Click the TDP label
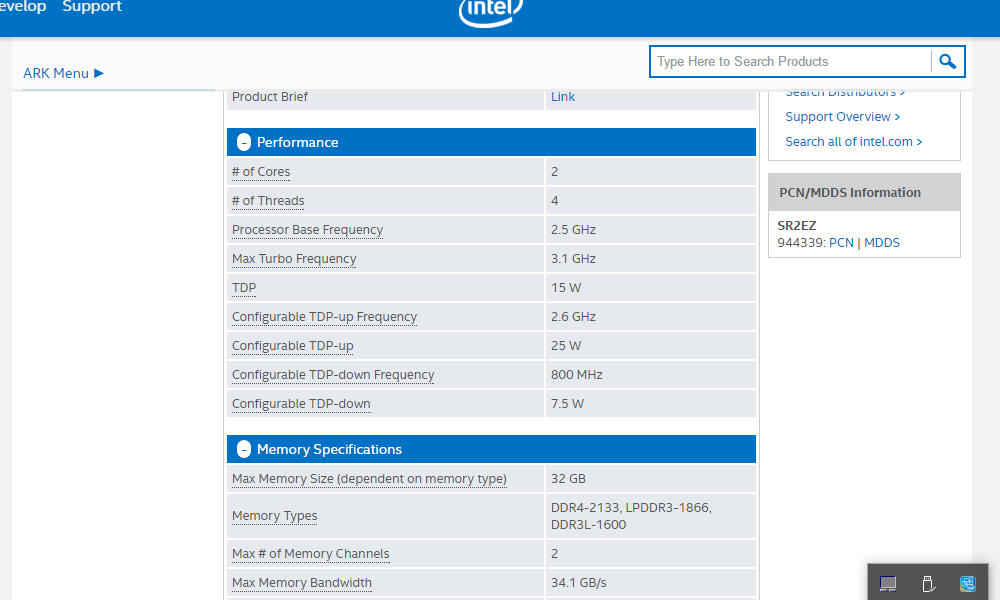This screenshot has height=600, width=1000. 244,288
